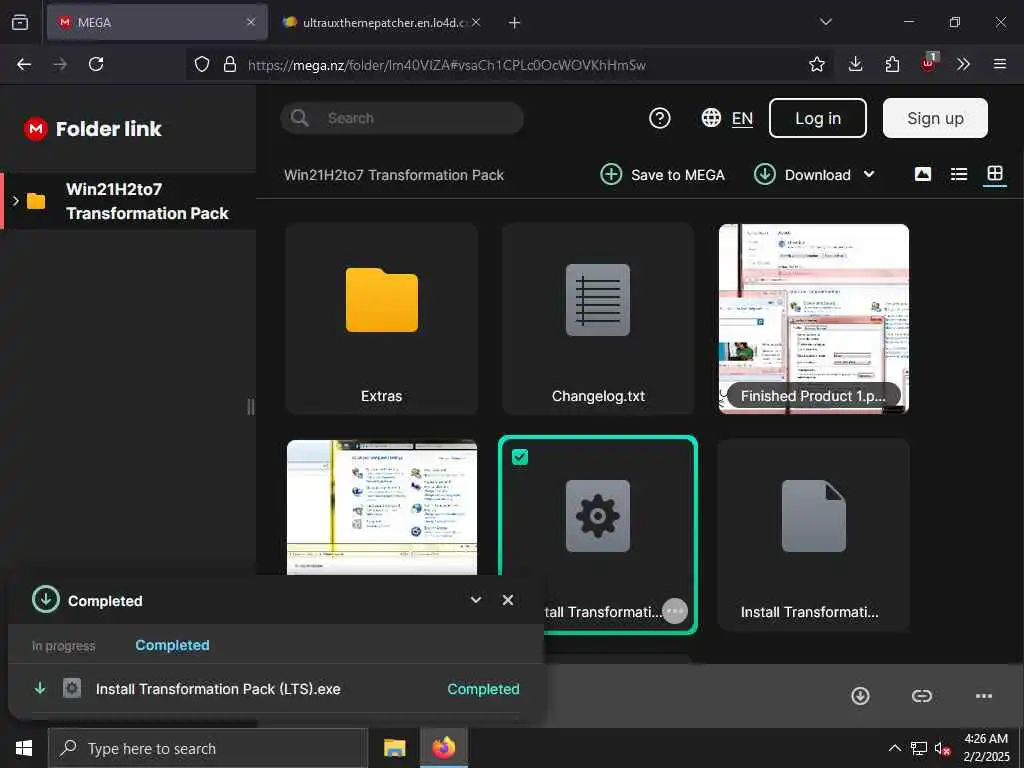1024x768 pixels.
Task: Click the Win21H2to7 Transformation Pack breadcrumb
Action: [394, 175]
